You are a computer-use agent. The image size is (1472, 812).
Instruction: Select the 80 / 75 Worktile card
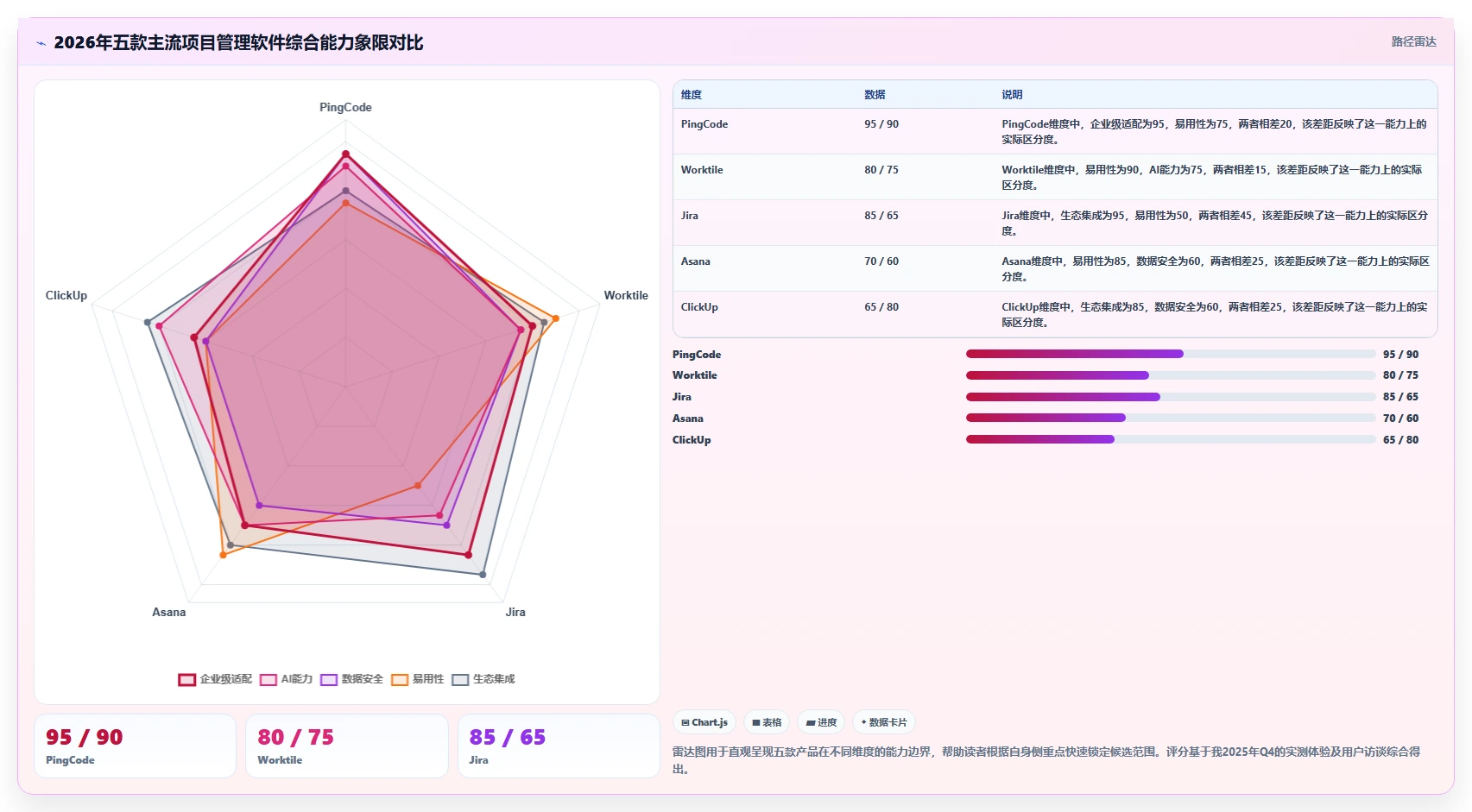(x=347, y=746)
